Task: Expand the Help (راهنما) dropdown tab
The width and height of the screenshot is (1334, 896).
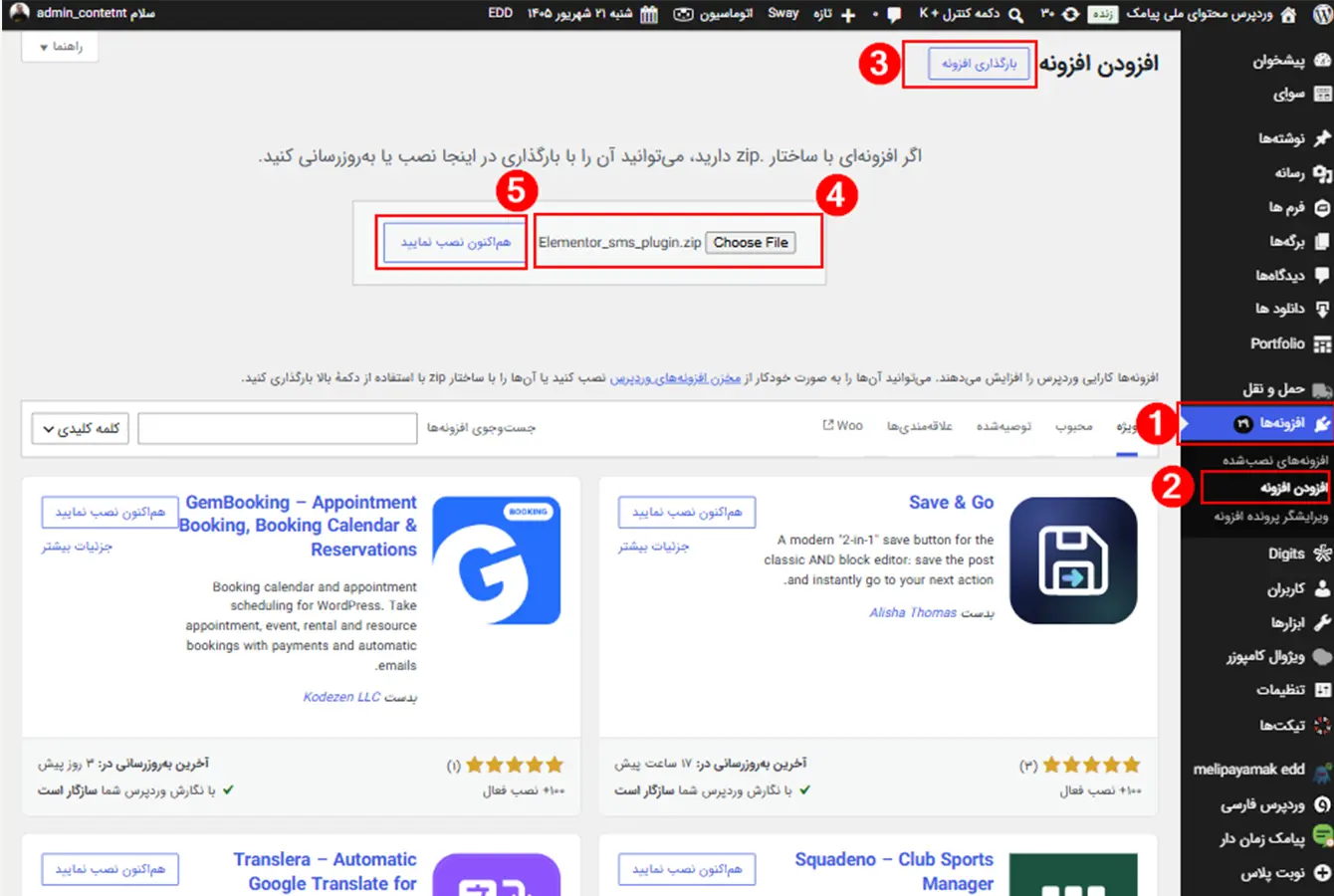Action: (x=60, y=47)
